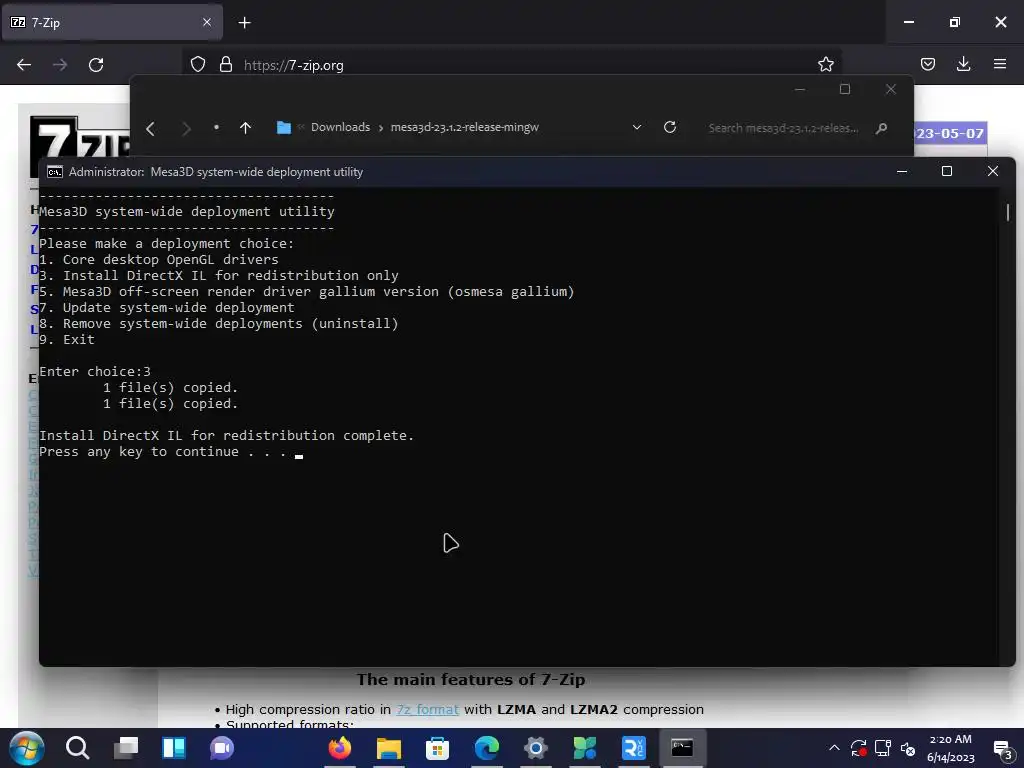1024x768 pixels.
Task: Close the Mesa3D deployment console
Action: pos(993,171)
